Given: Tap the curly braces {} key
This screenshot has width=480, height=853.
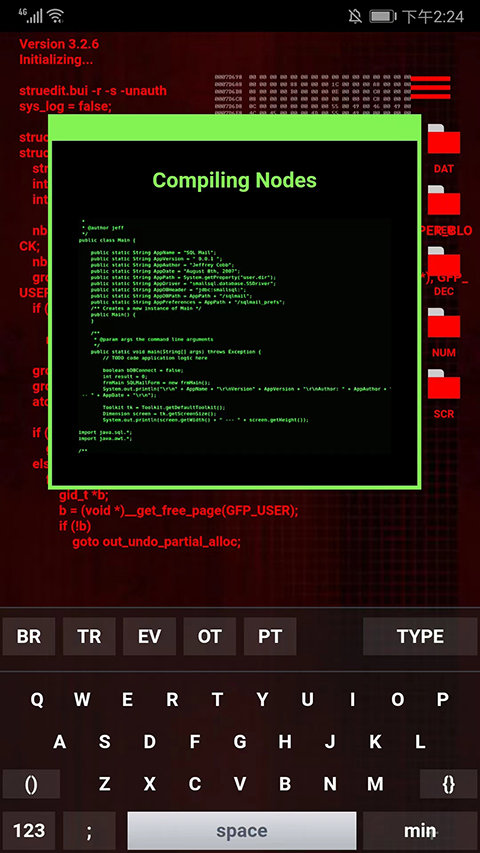Looking at the screenshot, I should pyautogui.click(x=448, y=784).
